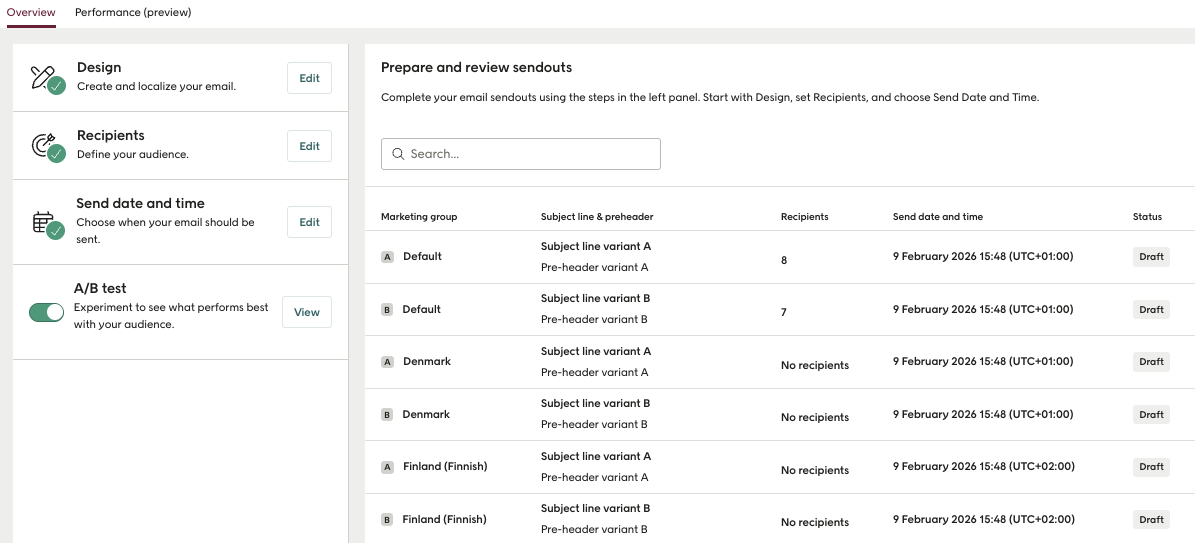Click Draft status of Default variant A
The width and height of the screenshot is (1195, 543).
tap(1151, 257)
